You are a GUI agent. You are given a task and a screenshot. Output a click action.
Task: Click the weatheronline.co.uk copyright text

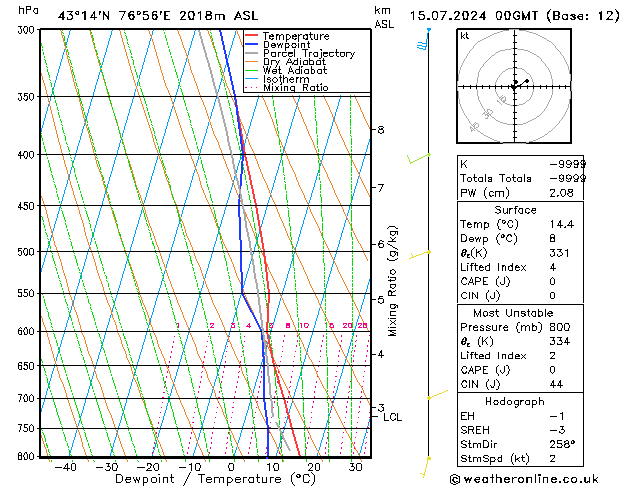[524, 479]
